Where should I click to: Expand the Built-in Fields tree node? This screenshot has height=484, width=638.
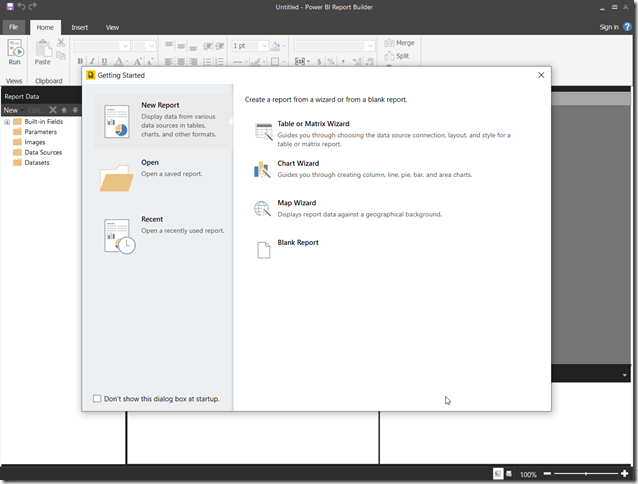click(x=7, y=122)
